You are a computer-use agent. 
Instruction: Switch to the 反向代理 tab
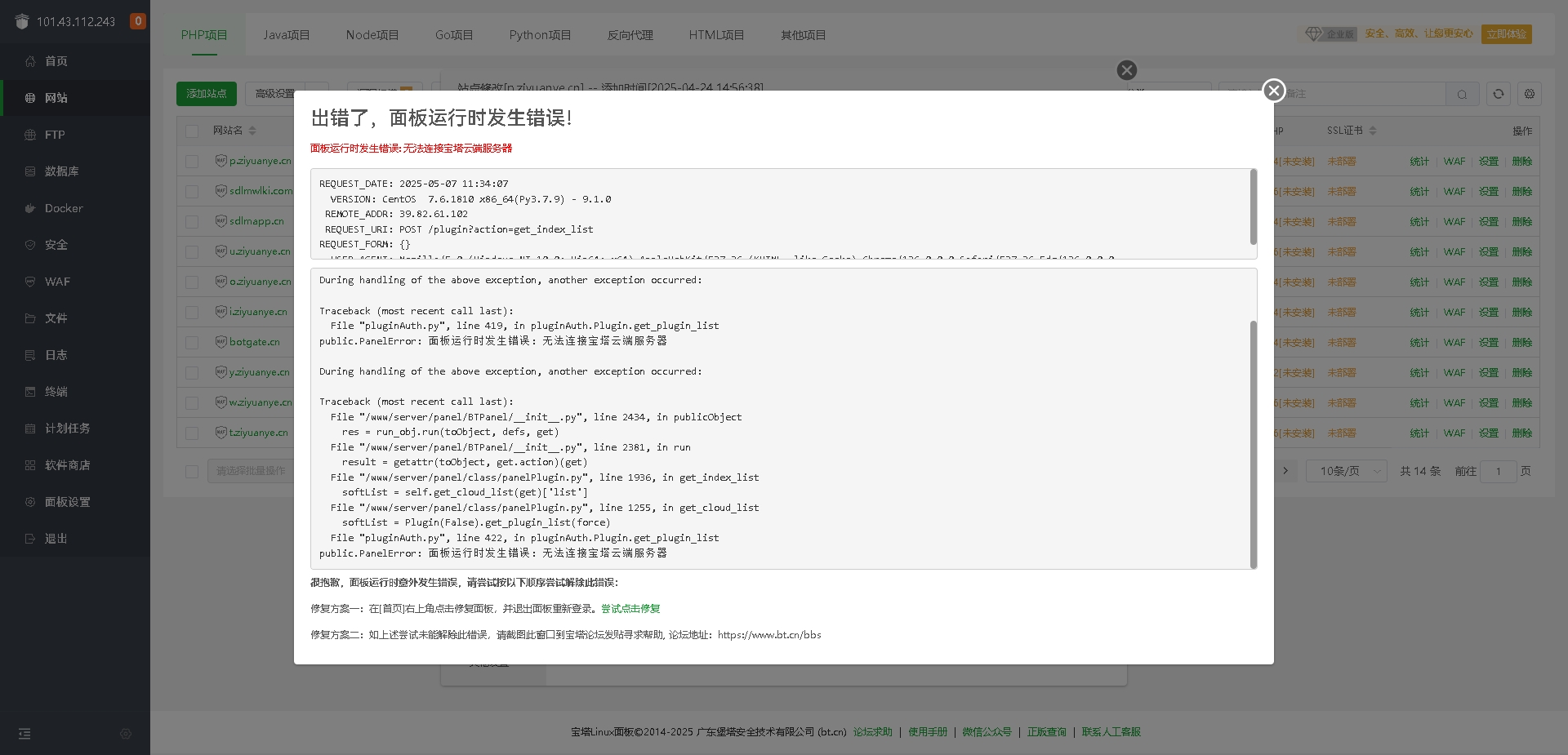click(x=630, y=35)
